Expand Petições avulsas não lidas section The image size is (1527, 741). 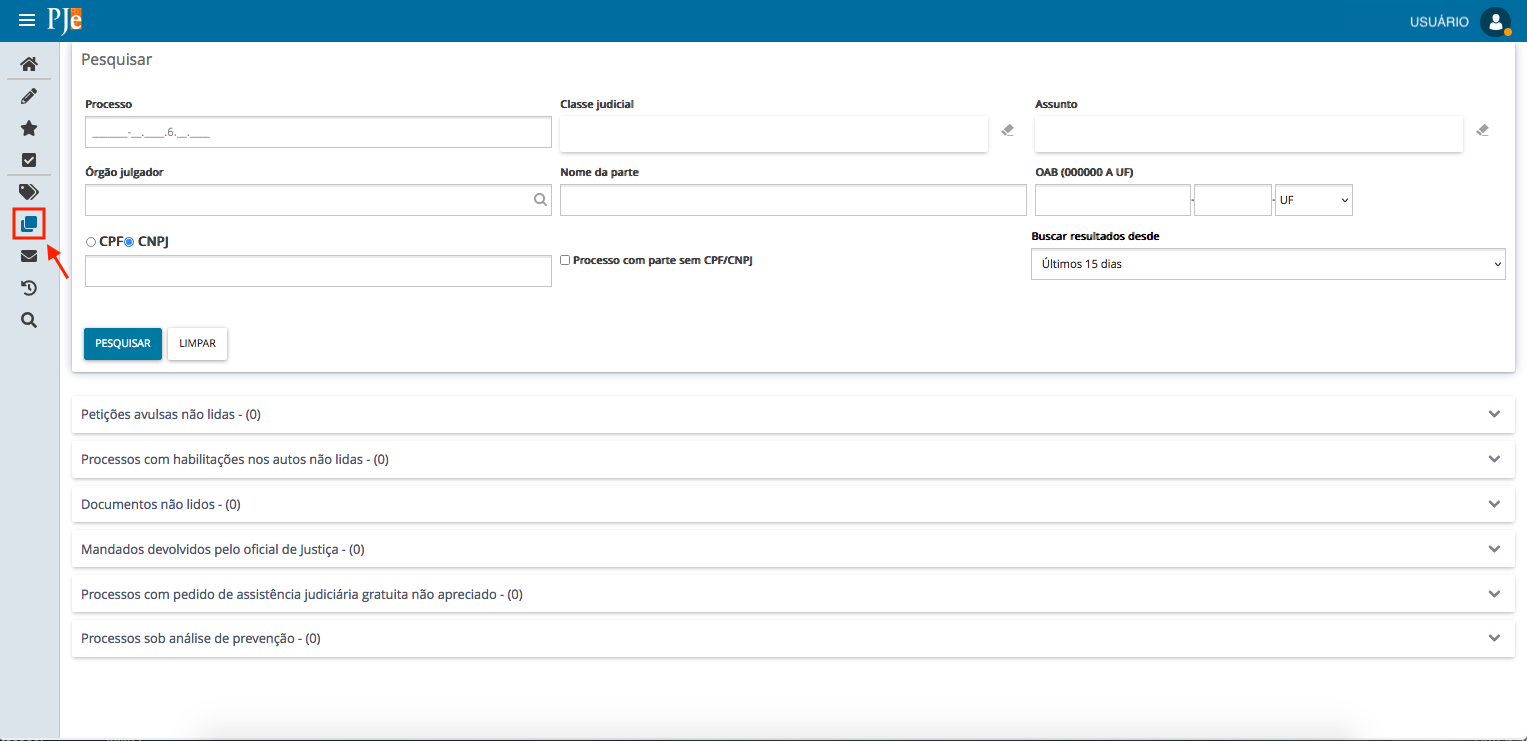[x=793, y=414]
